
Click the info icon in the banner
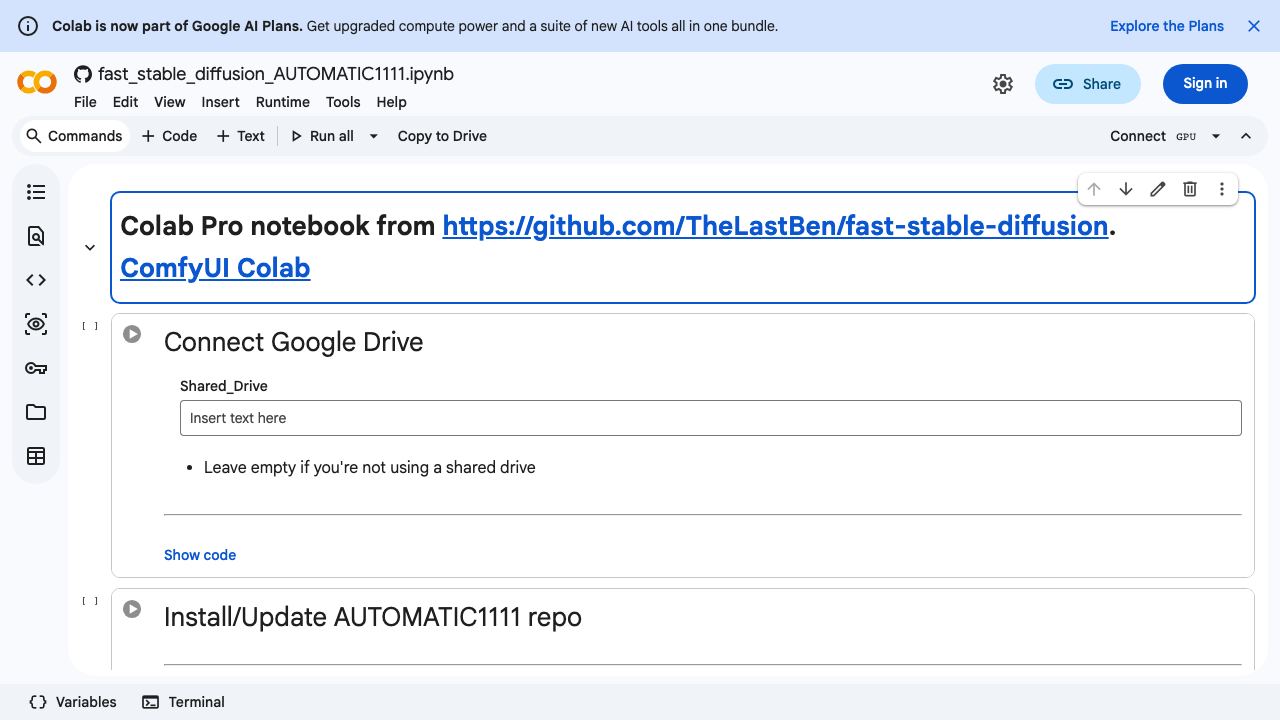pos(28,26)
